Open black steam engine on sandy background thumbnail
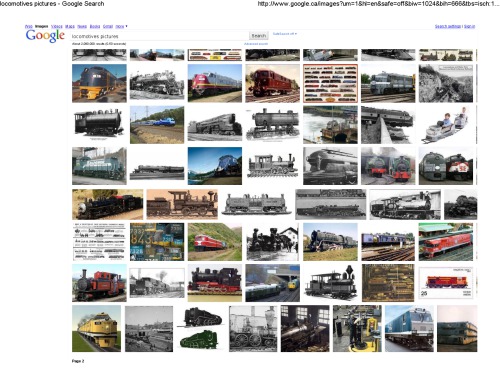The image size is (500, 386). click(x=108, y=204)
